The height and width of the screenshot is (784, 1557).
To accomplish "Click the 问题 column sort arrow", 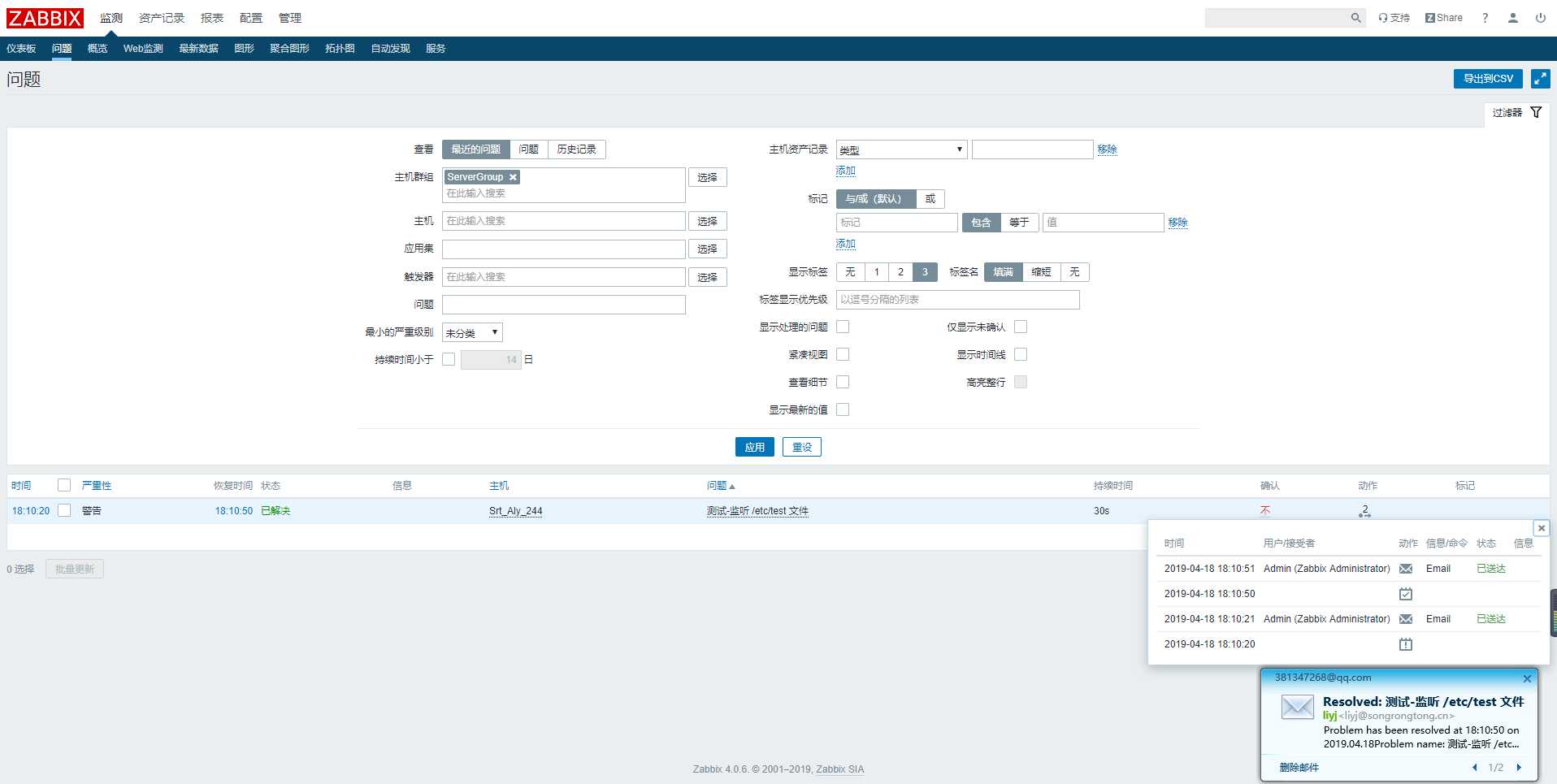I will [x=731, y=486].
